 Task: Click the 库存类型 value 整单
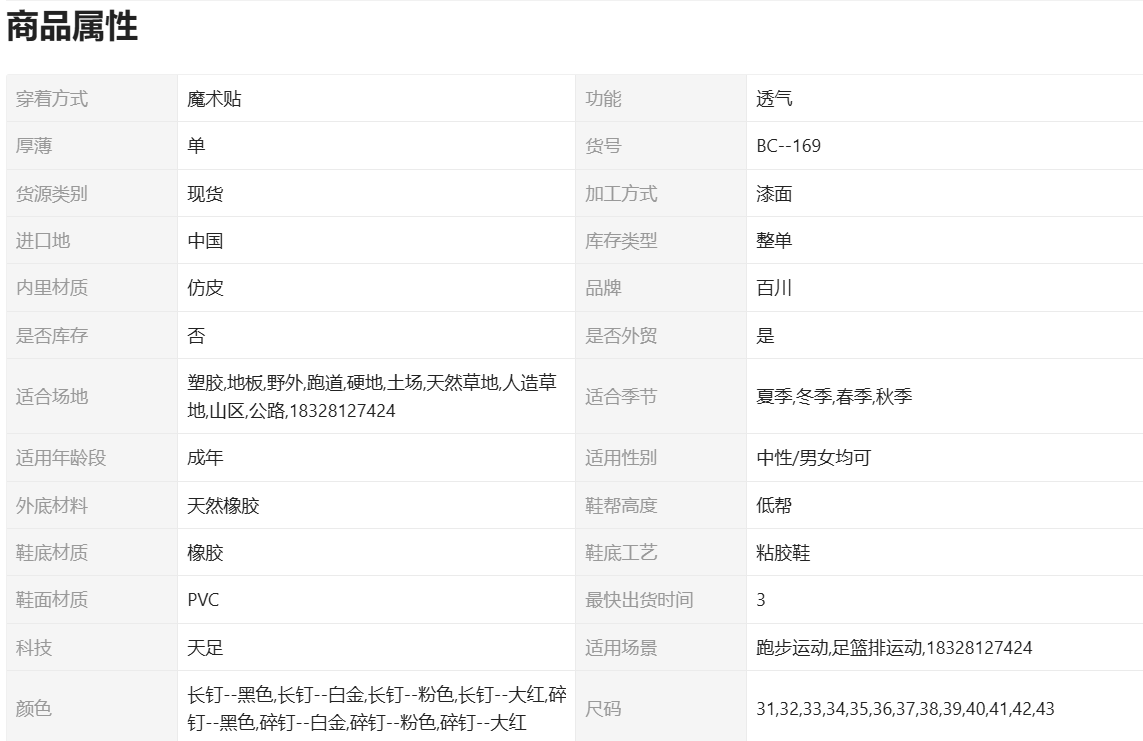click(x=774, y=241)
